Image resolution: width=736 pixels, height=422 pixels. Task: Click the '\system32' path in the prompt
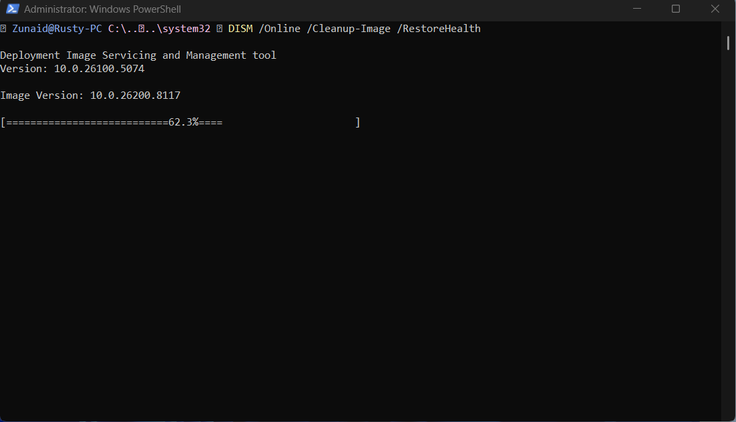click(x=184, y=29)
